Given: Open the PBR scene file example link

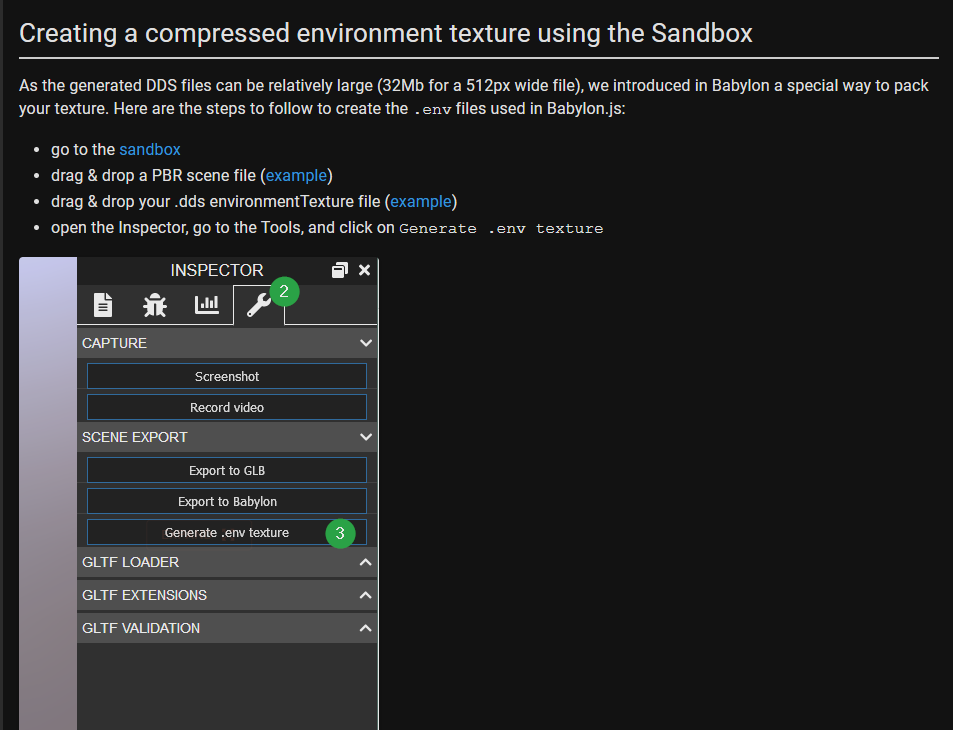Looking at the screenshot, I should click(297, 176).
